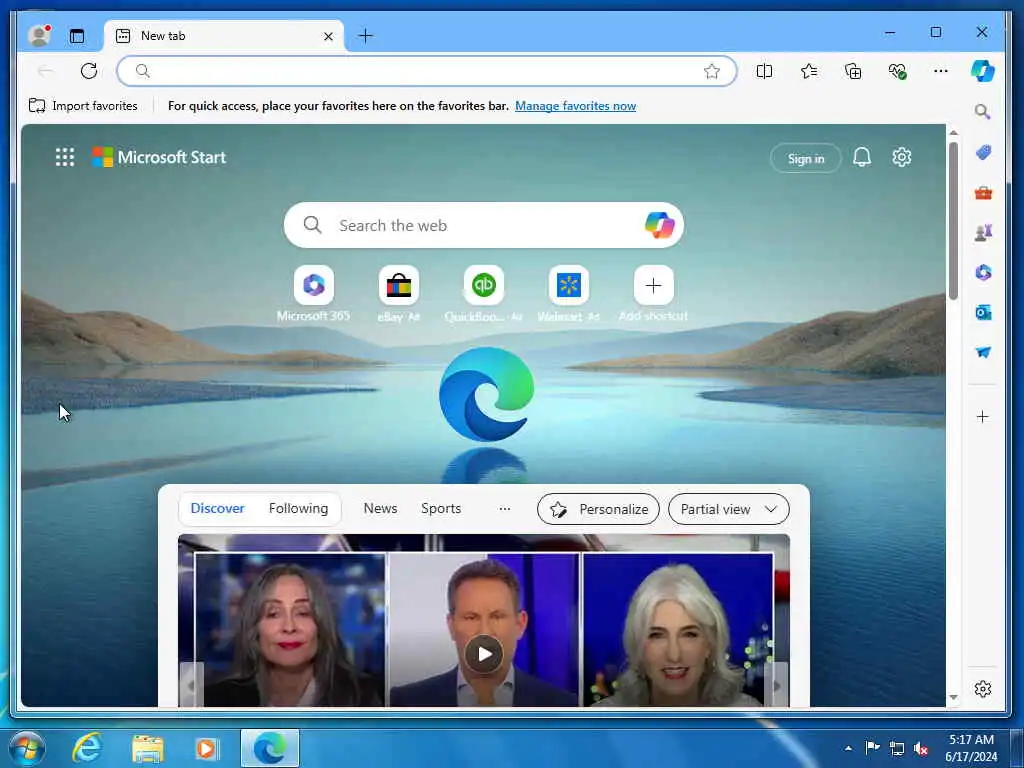Click Import favorites
The image size is (1024, 768).
[83, 106]
